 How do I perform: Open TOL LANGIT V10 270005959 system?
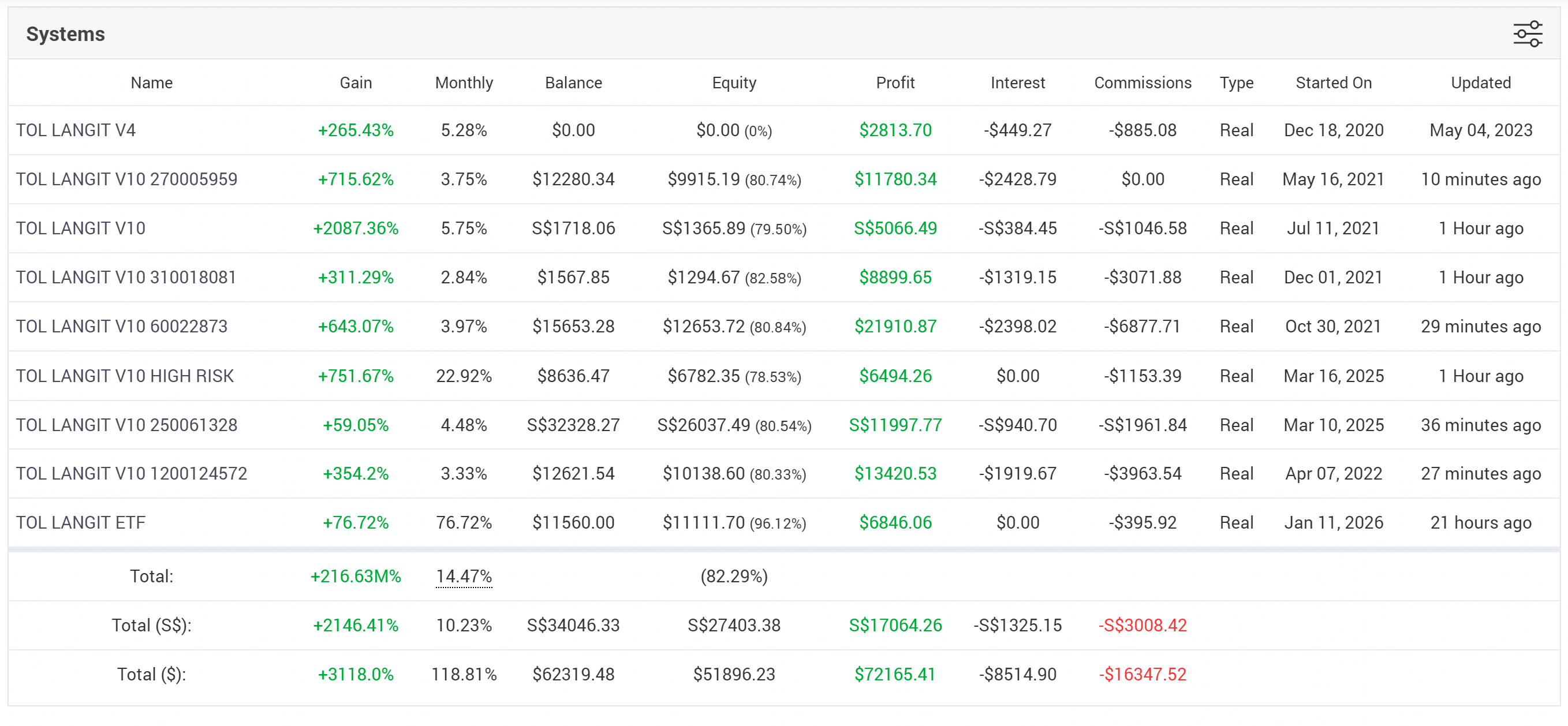pos(126,179)
